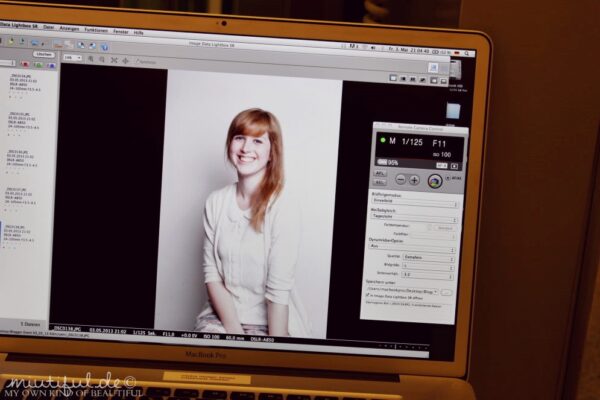Open the Bildgröße dropdown
This screenshot has width=600, height=400.
point(428,264)
